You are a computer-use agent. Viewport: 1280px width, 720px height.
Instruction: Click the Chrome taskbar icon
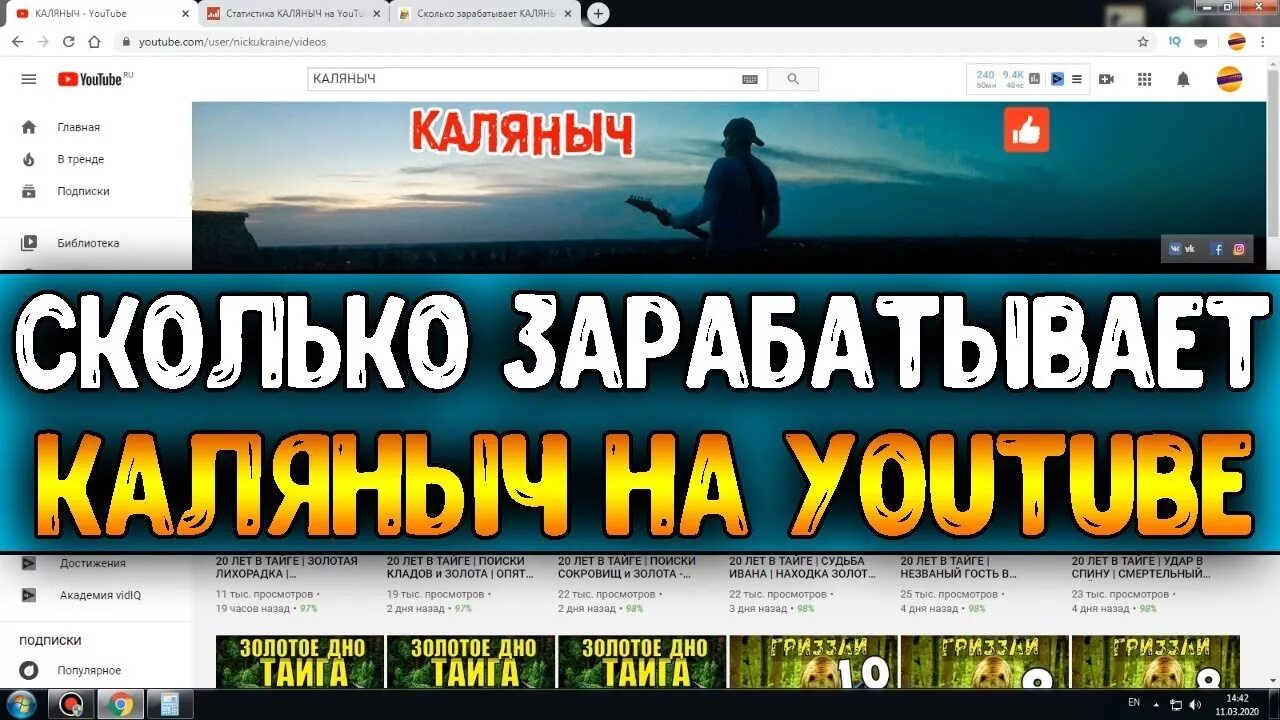[121, 704]
